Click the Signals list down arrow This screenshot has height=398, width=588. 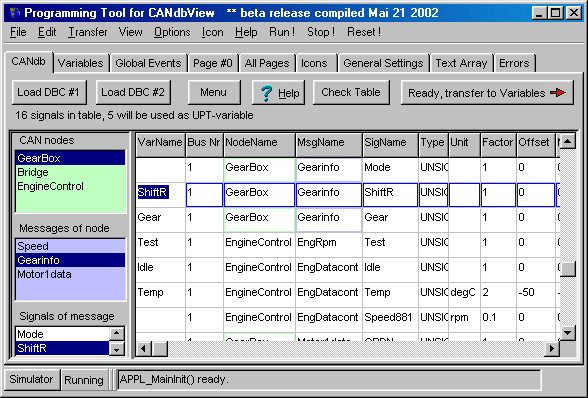click(x=116, y=349)
